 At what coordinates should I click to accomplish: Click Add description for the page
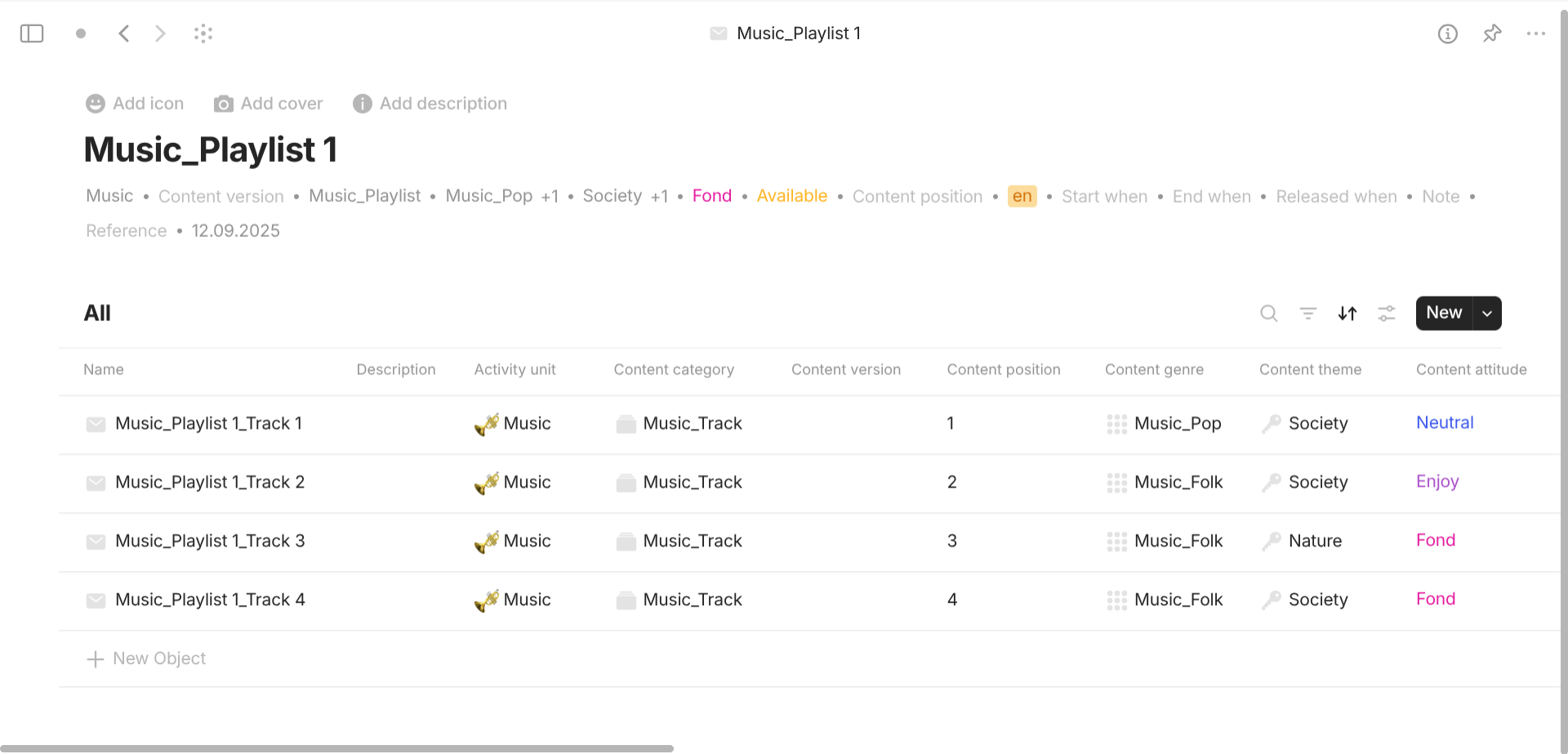point(430,103)
